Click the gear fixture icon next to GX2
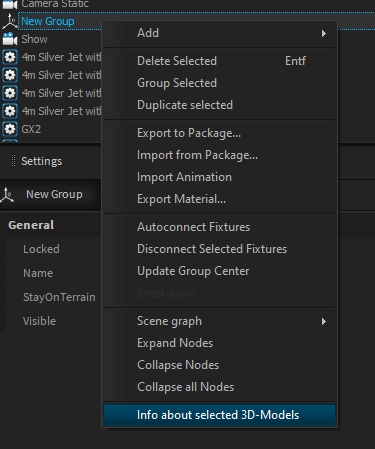The height and width of the screenshot is (449, 375). point(10,129)
